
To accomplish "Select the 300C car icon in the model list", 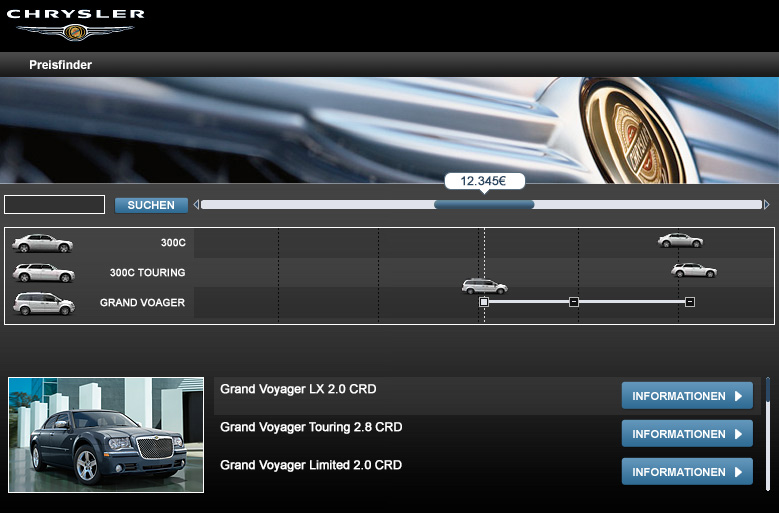I will pos(42,243).
